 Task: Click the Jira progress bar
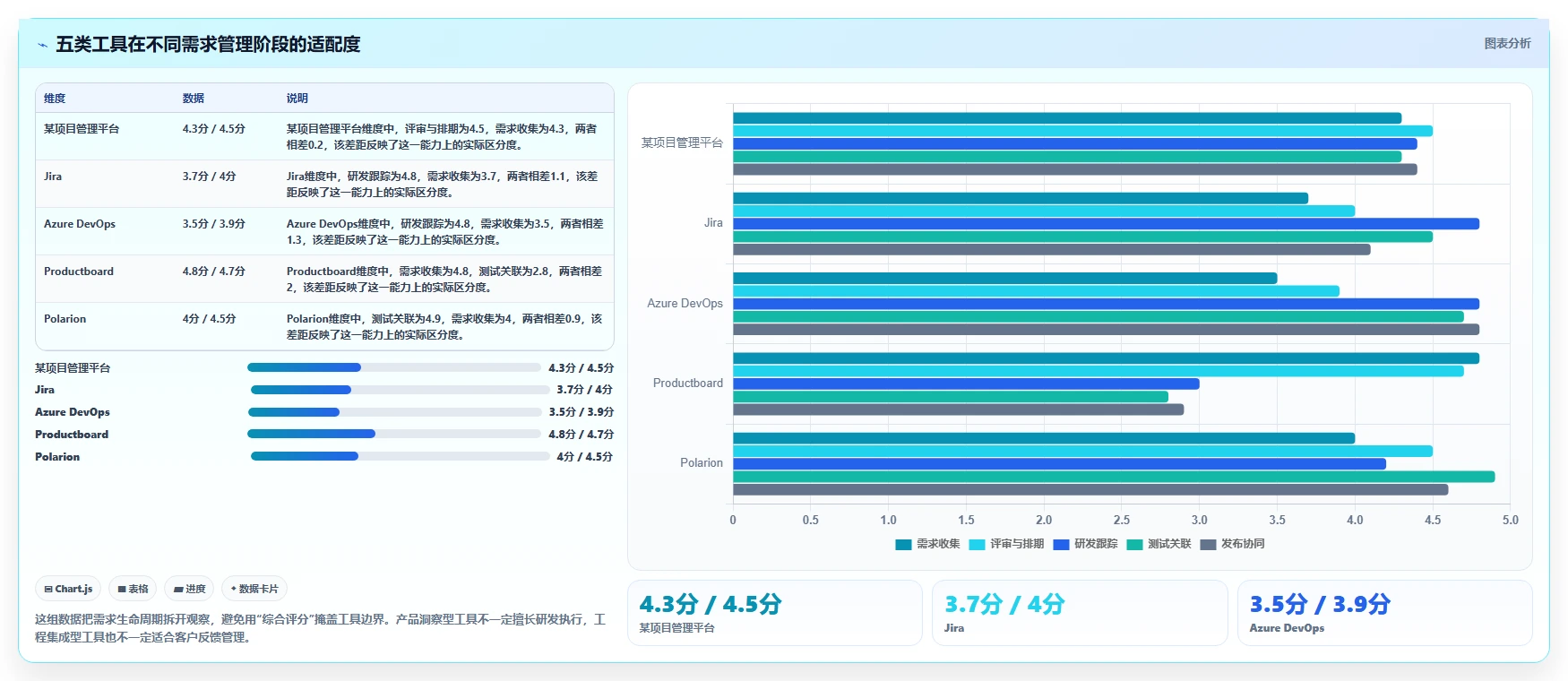tap(400, 390)
